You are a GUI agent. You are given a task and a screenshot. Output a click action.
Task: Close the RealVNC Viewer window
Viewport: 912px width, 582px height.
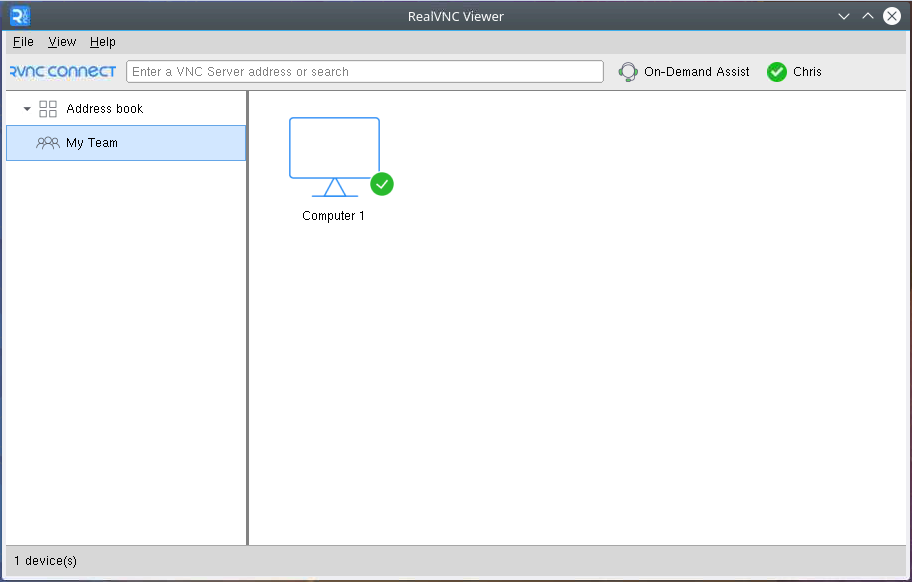[x=892, y=16]
